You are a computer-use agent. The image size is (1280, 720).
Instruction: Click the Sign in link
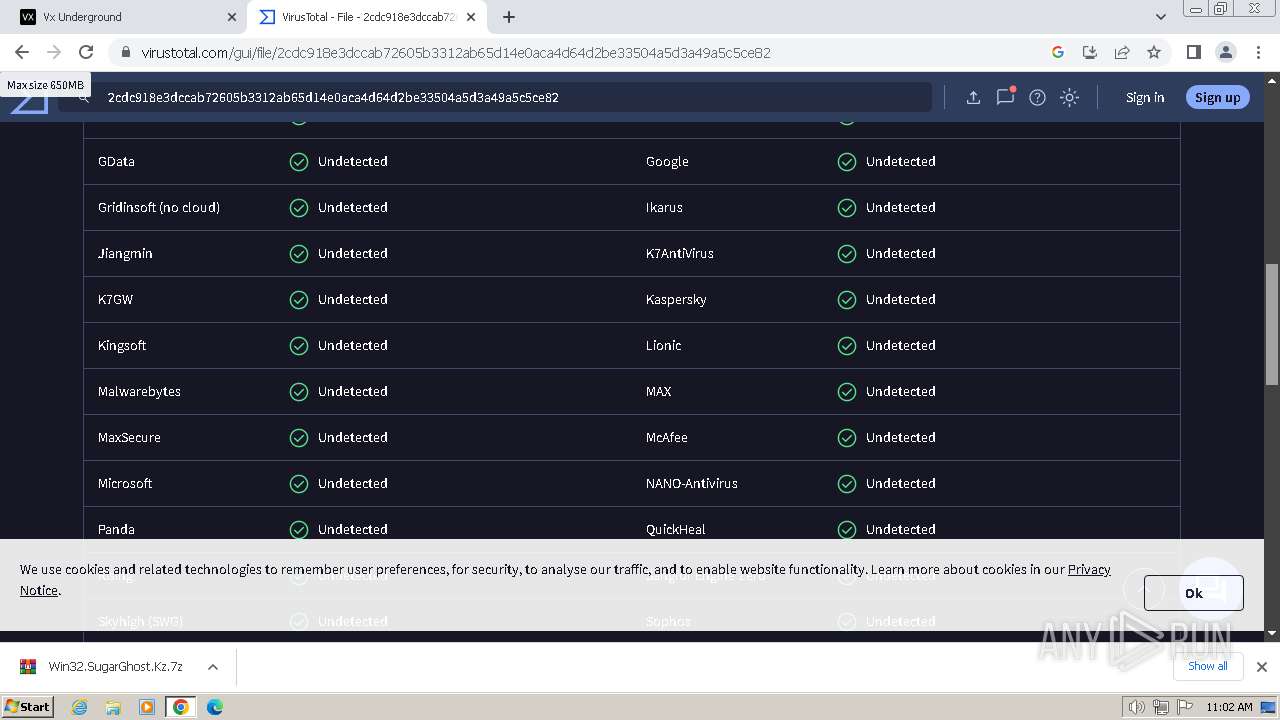pos(1145,97)
